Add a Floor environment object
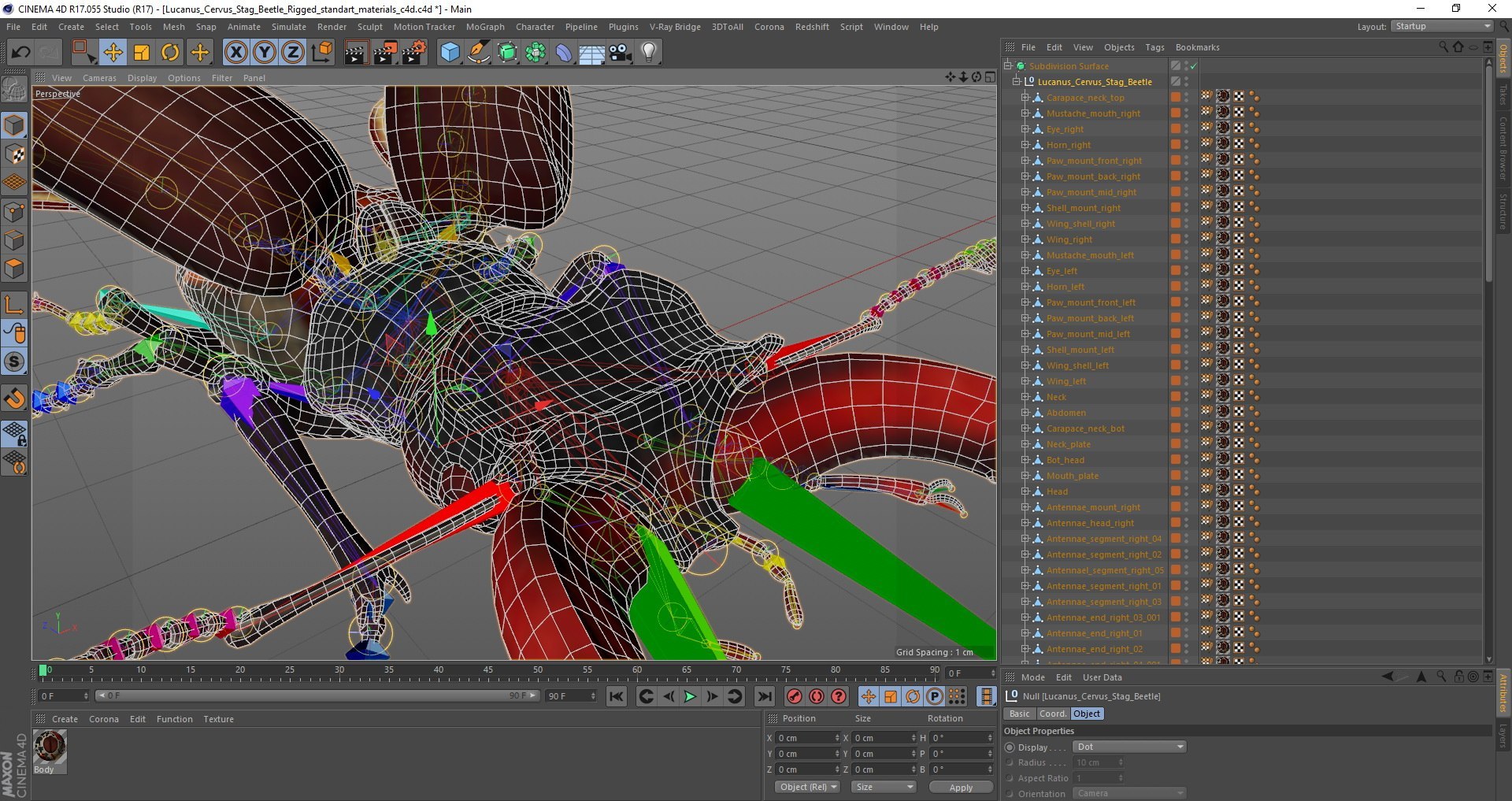 click(592, 53)
